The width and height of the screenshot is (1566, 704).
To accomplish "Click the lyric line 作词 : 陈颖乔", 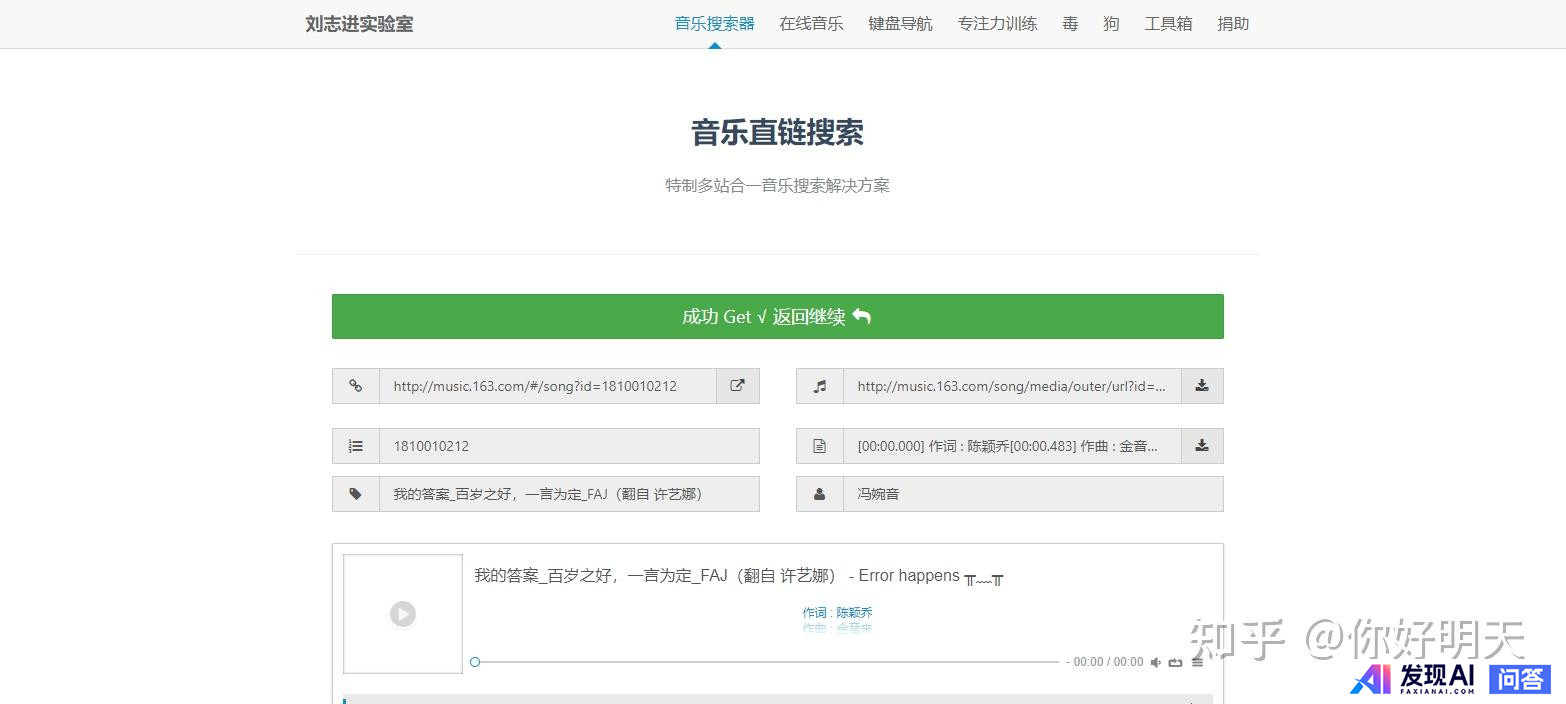I will [837, 612].
